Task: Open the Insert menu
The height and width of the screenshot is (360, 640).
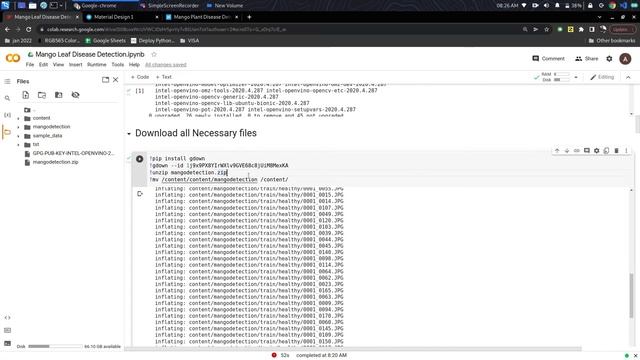Action: click(x=76, y=64)
